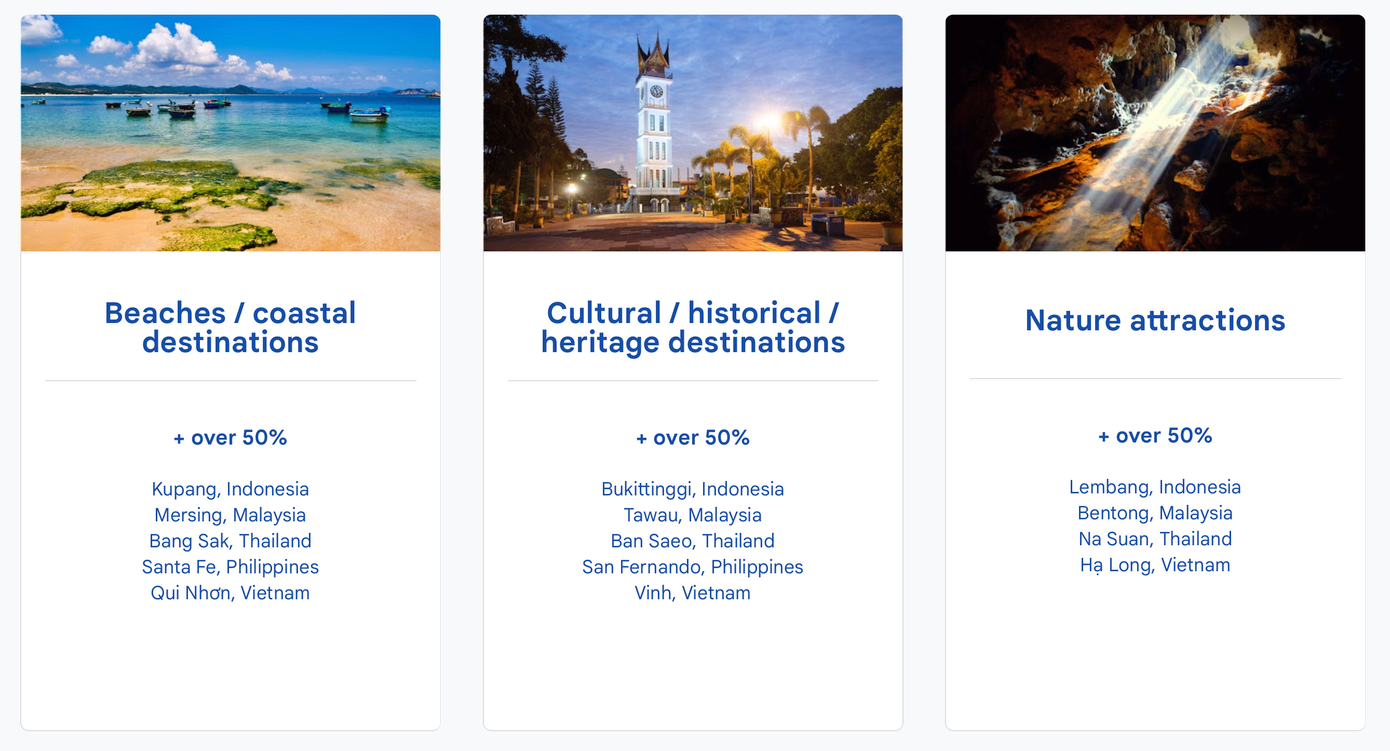The width and height of the screenshot is (1390, 751).
Task: Select Tawau, Malaysia
Action: coord(692,515)
